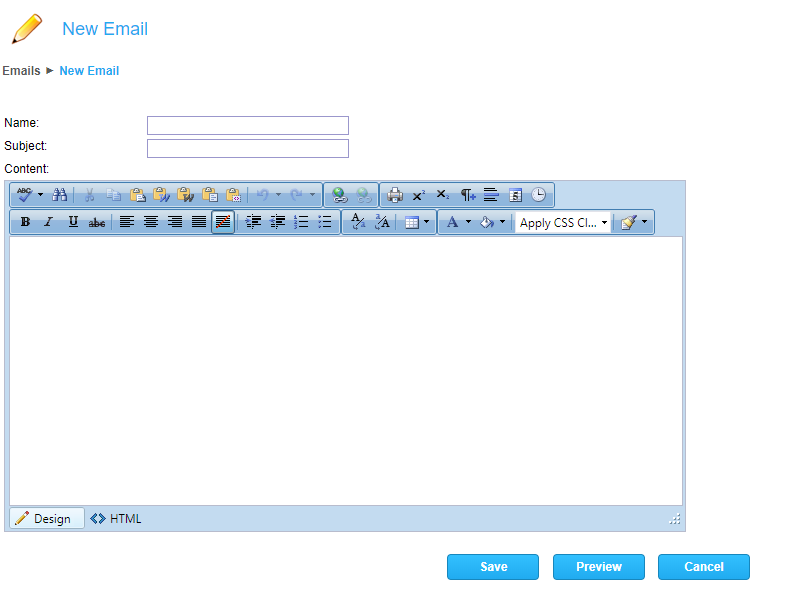The width and height of the screenshot is (808, 613).
Task: Switch to the Design view tab
Action: pos(46,519)
